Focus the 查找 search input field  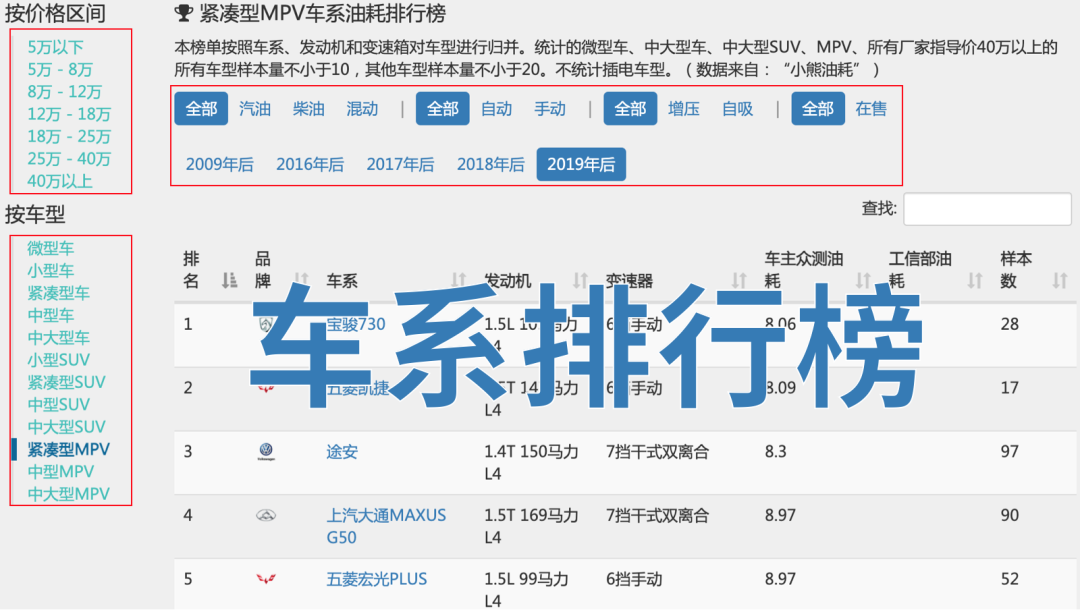click(x=987, y=209)
